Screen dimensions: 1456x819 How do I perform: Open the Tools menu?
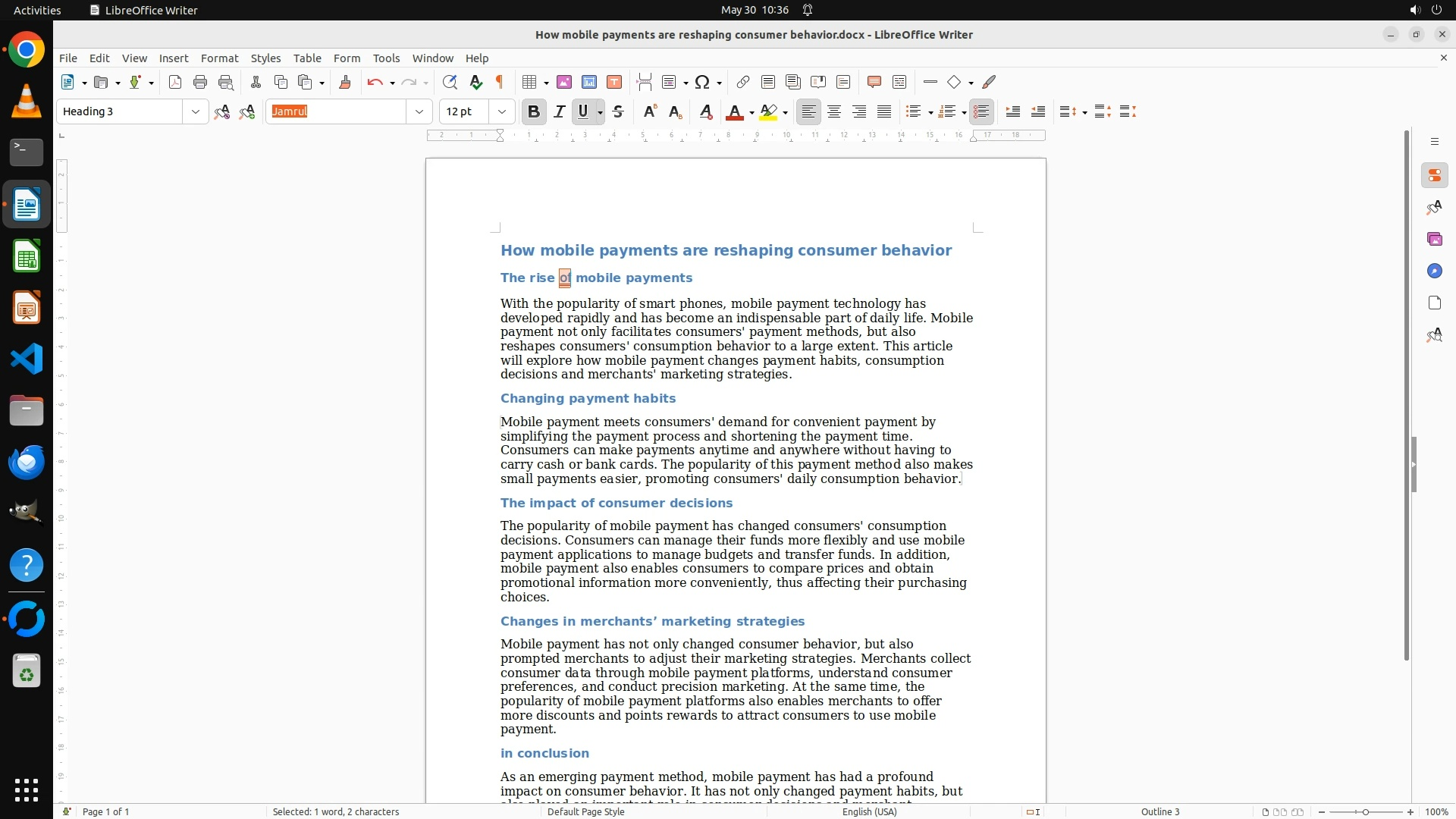point(386,58)
